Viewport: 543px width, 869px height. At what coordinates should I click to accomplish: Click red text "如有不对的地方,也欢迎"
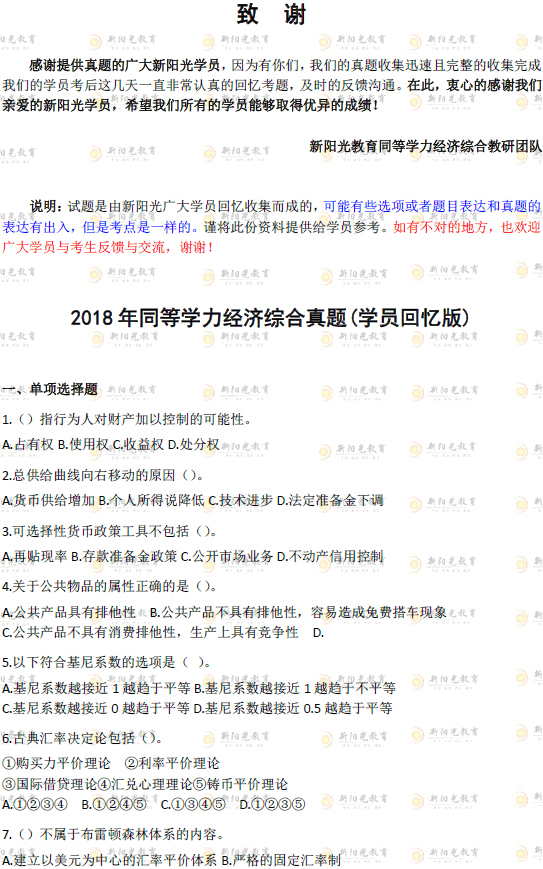click(x=467, y=227)
